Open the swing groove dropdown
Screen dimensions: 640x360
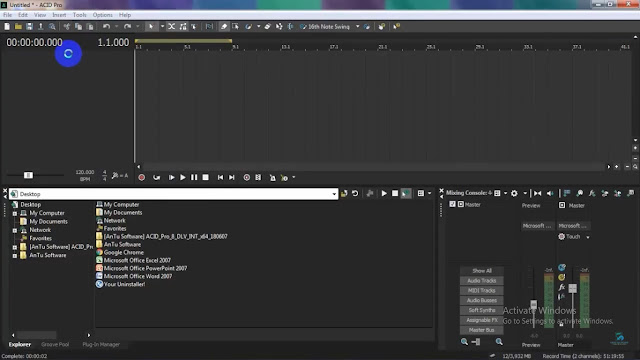(x=358, y=27)
